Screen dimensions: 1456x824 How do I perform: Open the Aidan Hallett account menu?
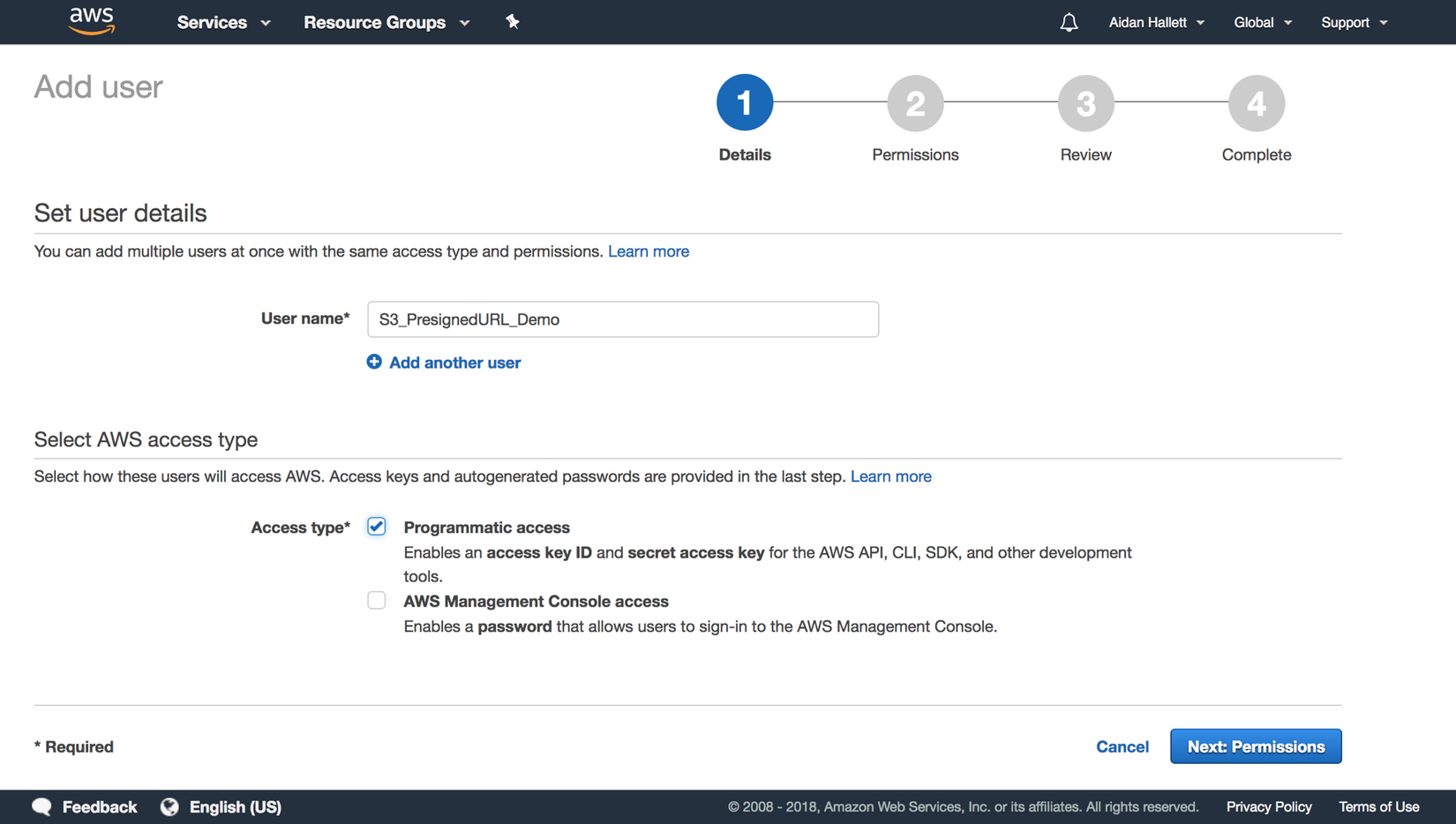click(1156, 22)
